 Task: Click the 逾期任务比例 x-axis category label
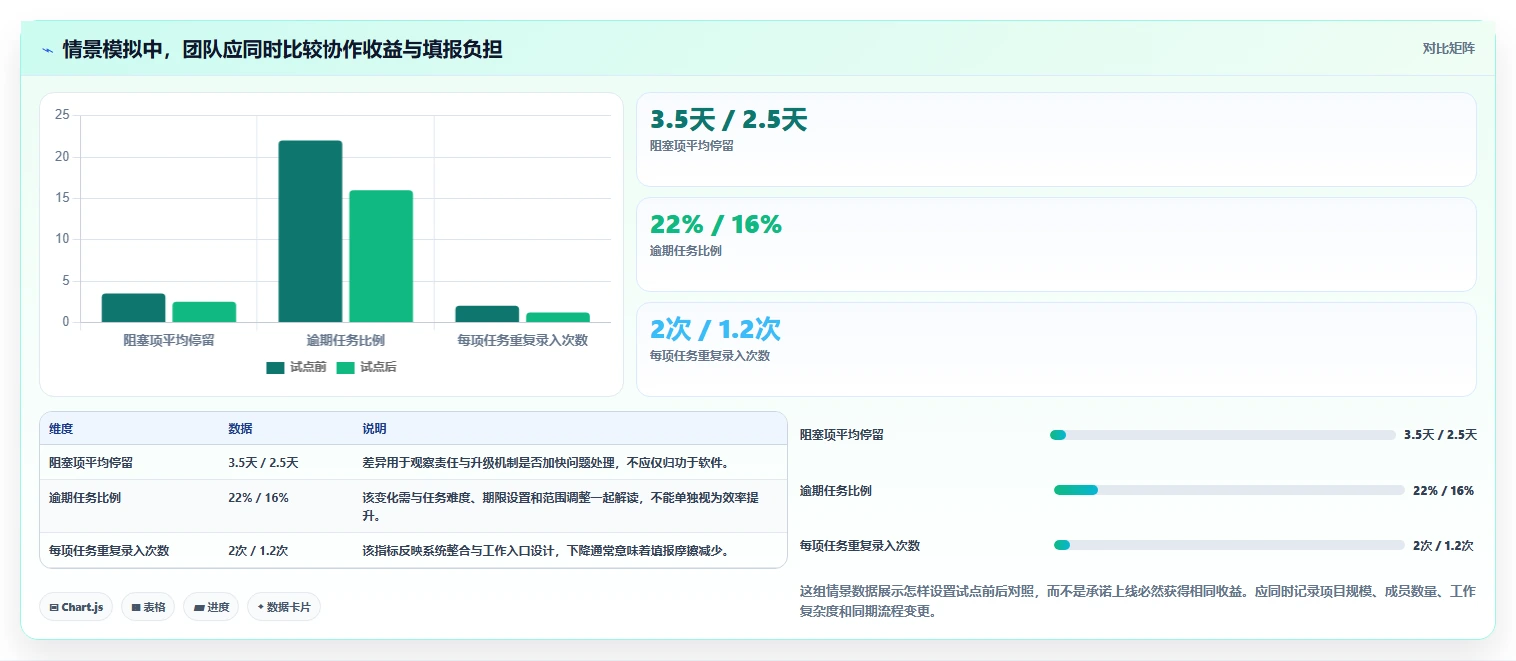click(345, 340)
